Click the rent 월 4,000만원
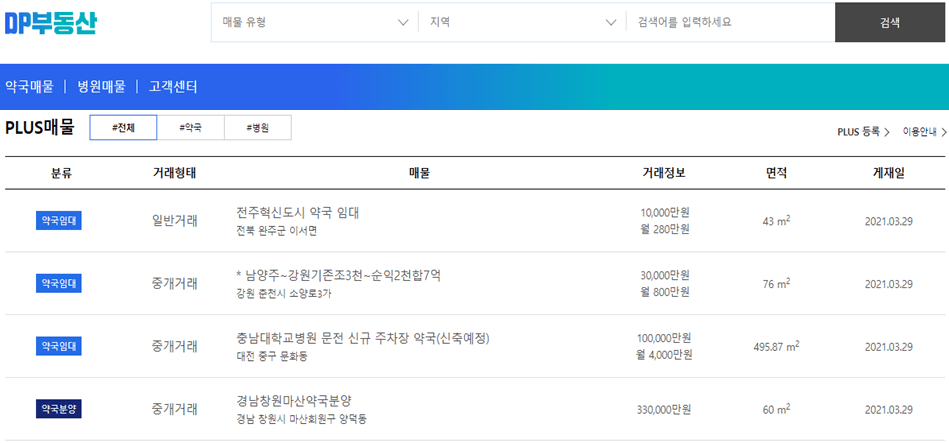 [x=665, y=355]
